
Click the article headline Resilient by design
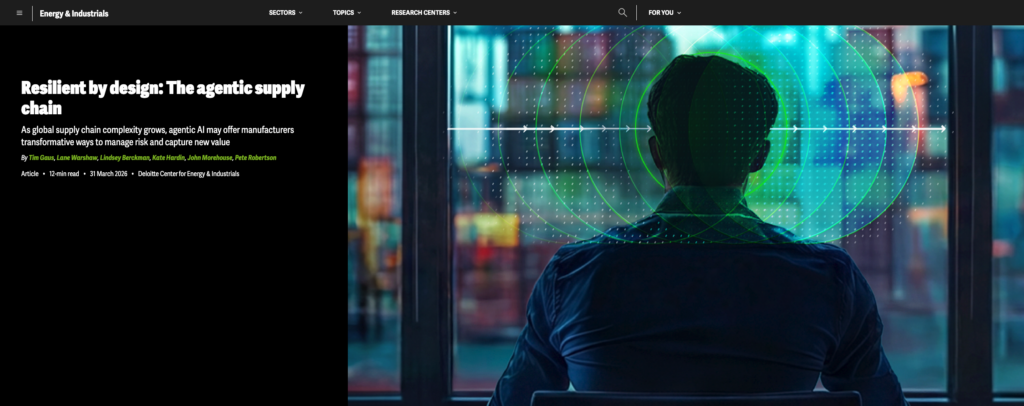click(163, 98)
